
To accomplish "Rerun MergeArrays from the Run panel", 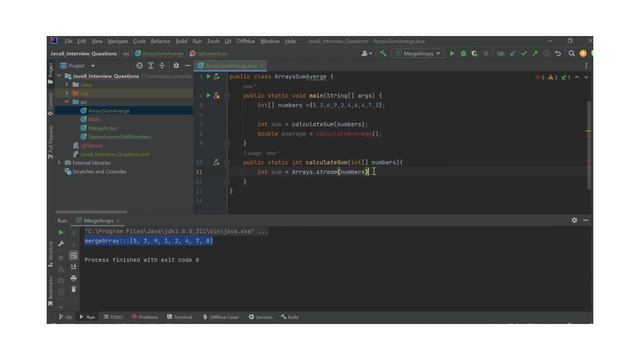I will (x=61, y=232).
